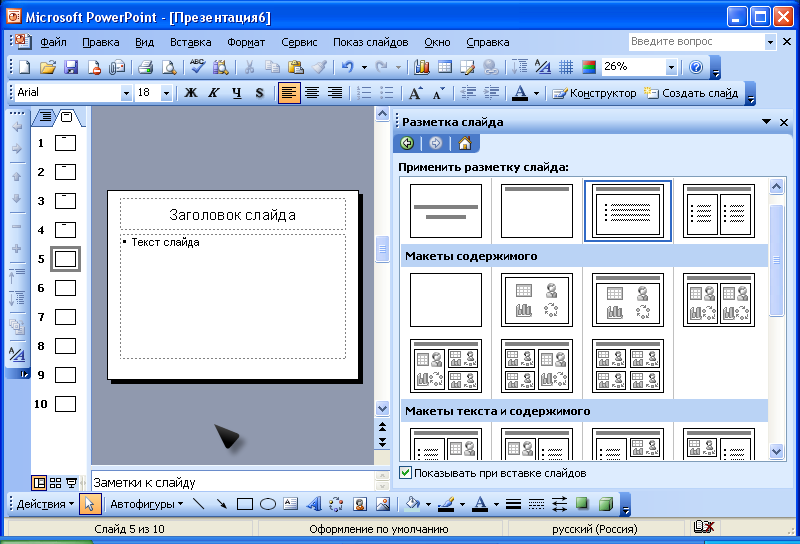Viewport: 800px width, 544px height.
Task: Open the 'Правка' menu
Action: pyautogui.click(x=101, y=42)
